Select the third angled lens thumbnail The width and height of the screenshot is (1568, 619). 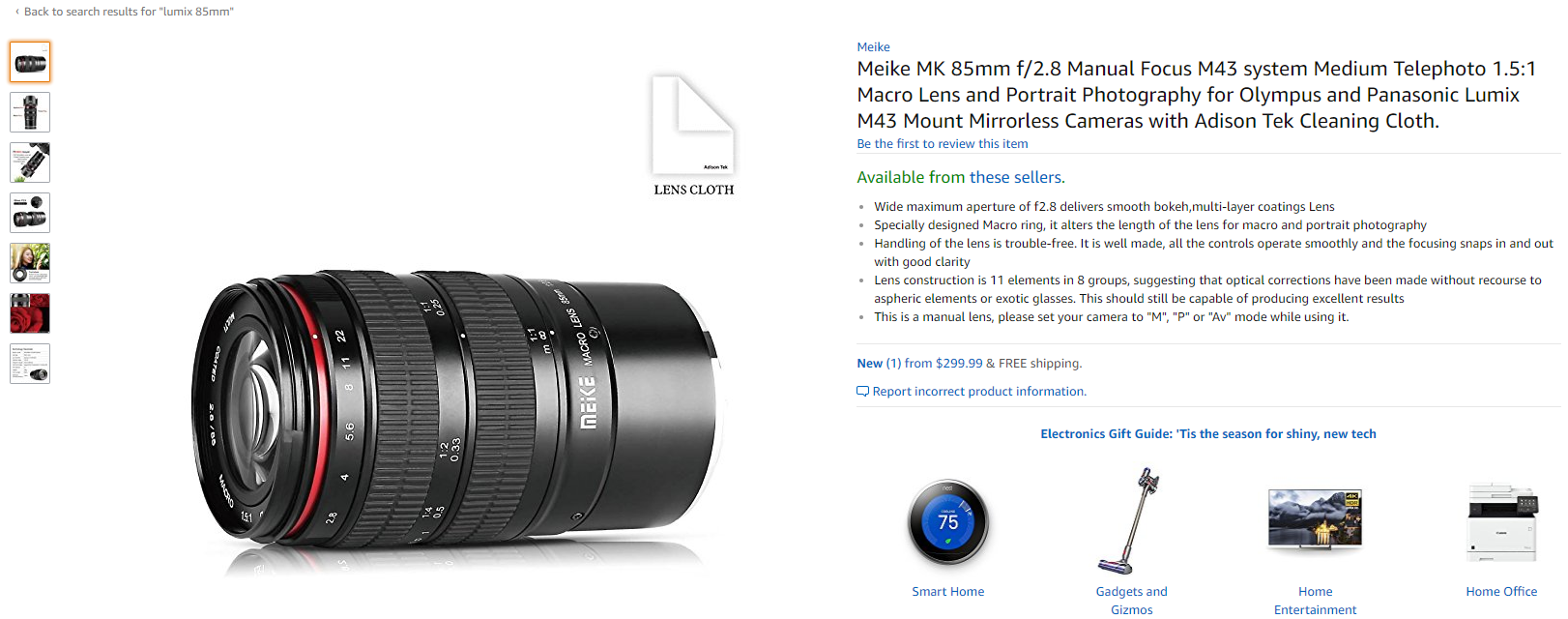point(30,162)
